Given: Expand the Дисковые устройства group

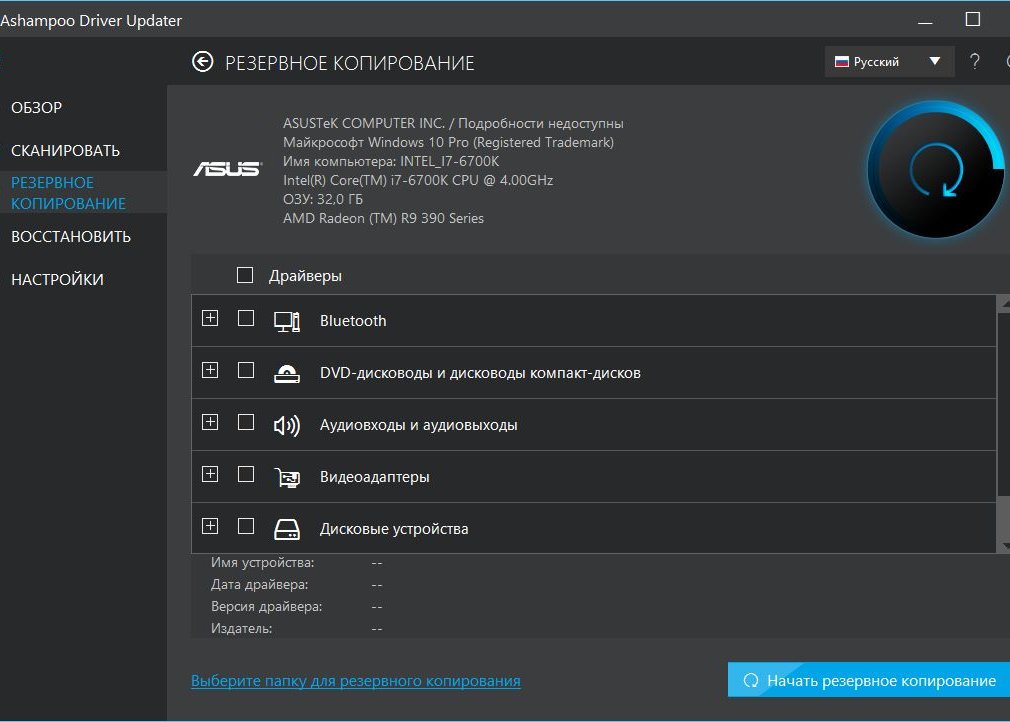Looking at the screenshot, I should [x=210, y=526].
